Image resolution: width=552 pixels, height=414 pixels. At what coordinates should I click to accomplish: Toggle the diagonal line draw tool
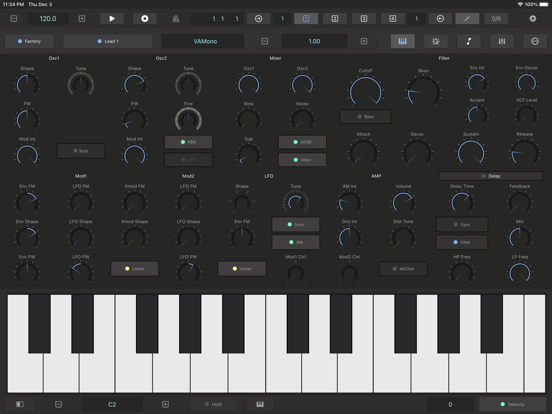[467, 19]
